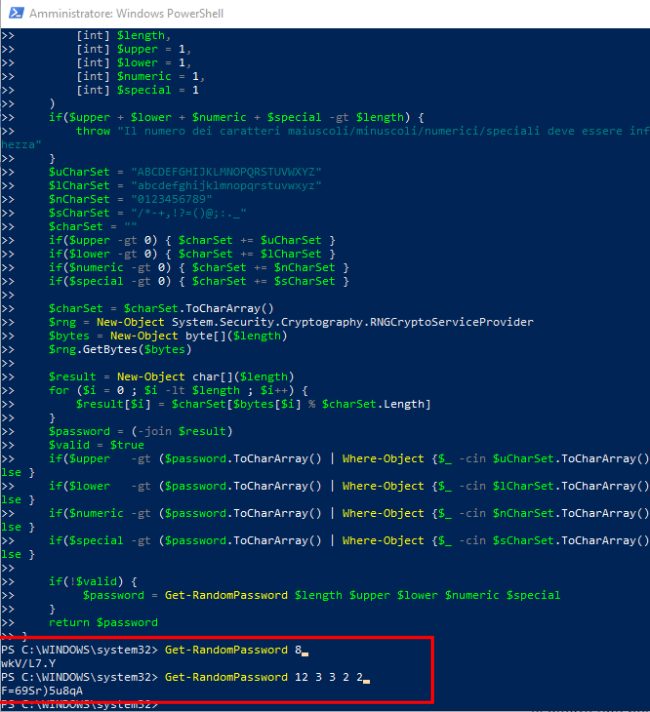
Task: Click the RNGCryptoServiceProvider line
Action: (291, 321)
